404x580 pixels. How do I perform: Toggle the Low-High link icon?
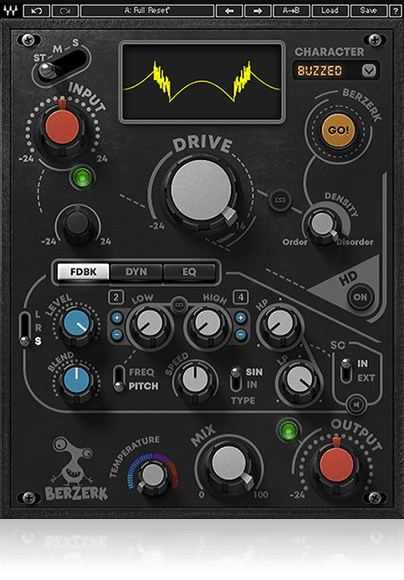pos(179,306)
